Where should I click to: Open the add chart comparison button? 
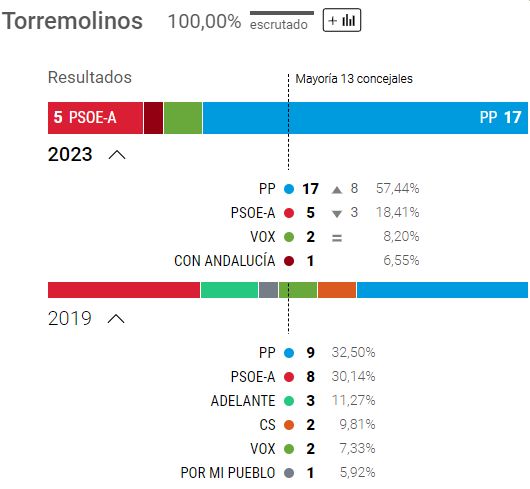pos(342,20)
